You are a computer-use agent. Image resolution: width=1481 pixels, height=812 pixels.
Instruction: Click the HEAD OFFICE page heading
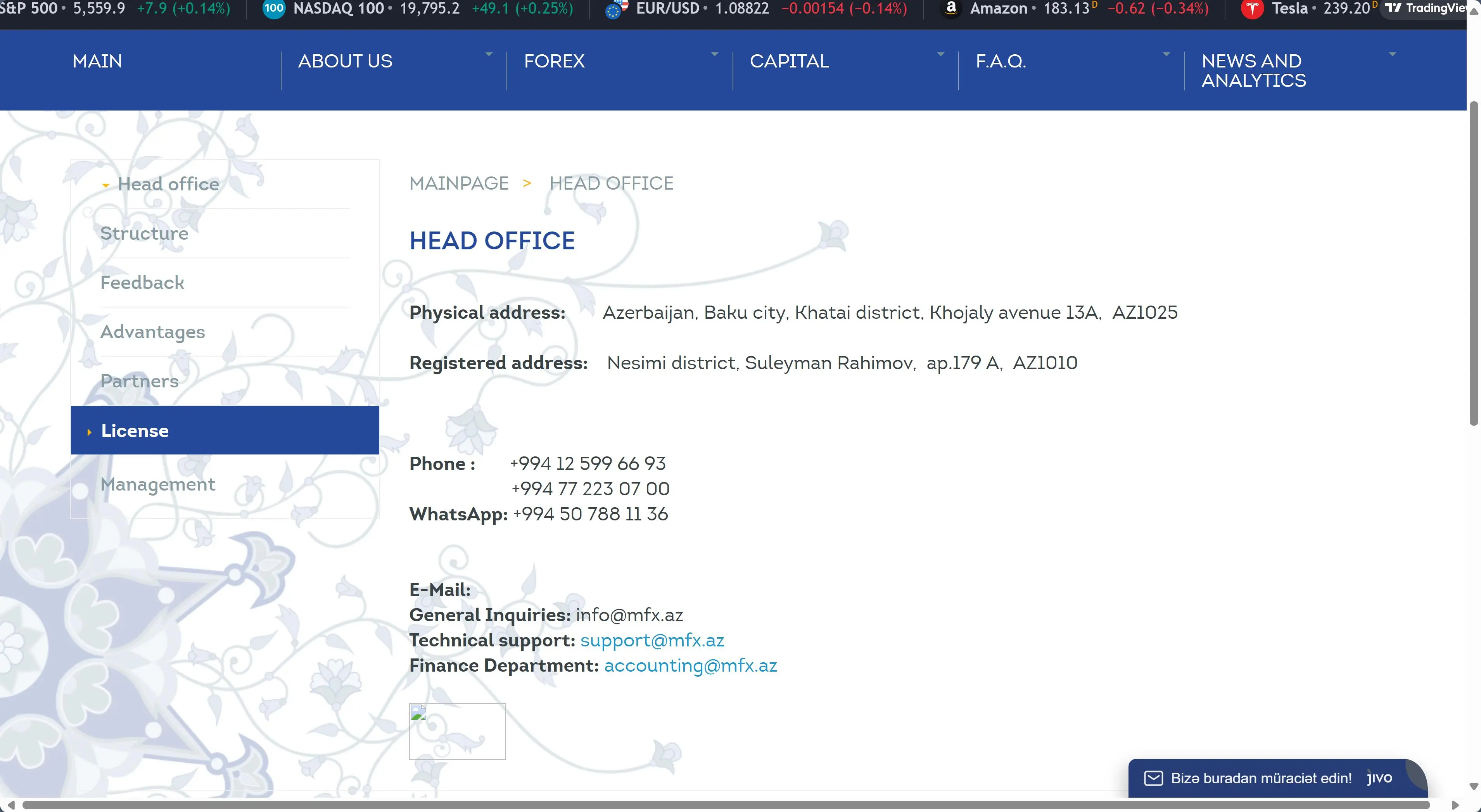click(x=492, y=240)
